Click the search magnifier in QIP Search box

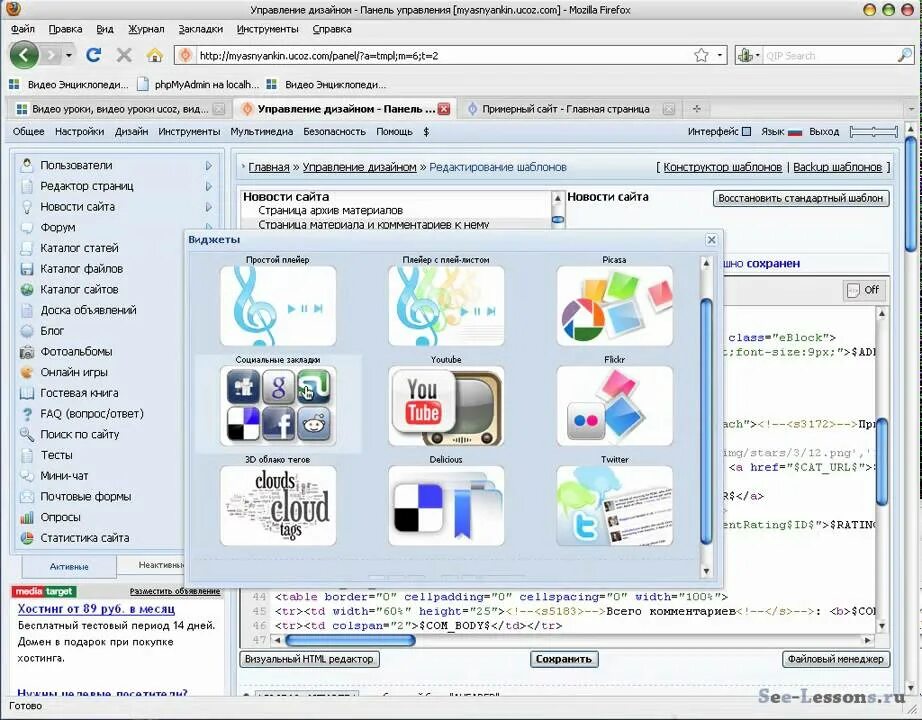904,55
